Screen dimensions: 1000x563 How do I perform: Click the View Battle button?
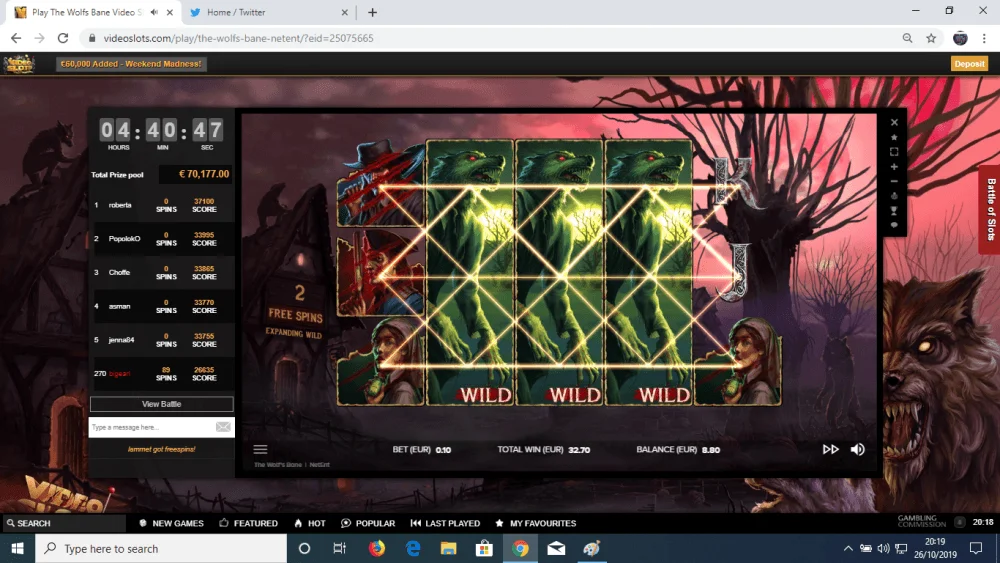point(161,404)
